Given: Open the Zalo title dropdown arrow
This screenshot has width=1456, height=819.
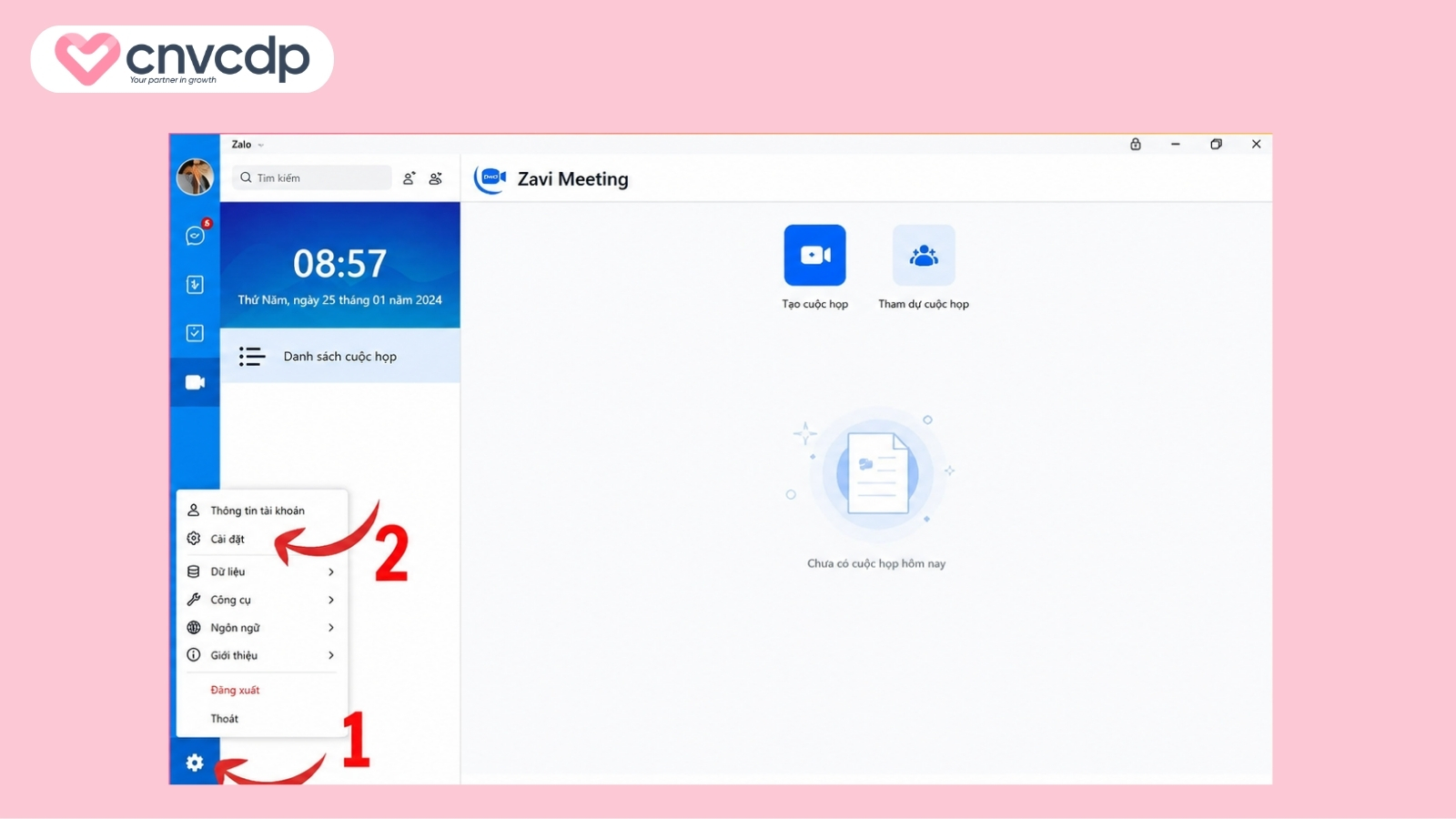Looking at the screenshot, I should pyautogui.click(x=261, y=145).
